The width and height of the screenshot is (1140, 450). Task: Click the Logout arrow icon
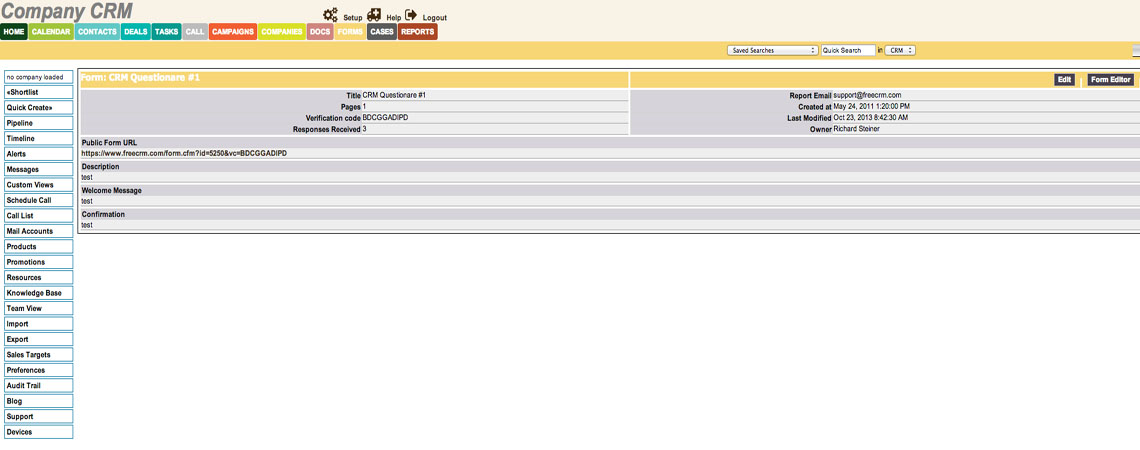[411, 15]
